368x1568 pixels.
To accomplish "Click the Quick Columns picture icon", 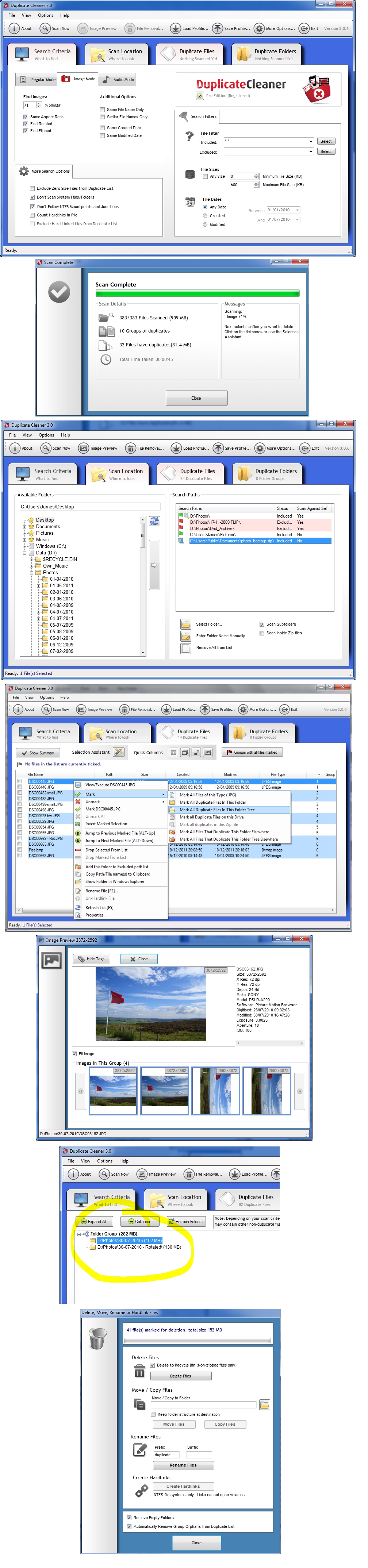I will point(208,752).
